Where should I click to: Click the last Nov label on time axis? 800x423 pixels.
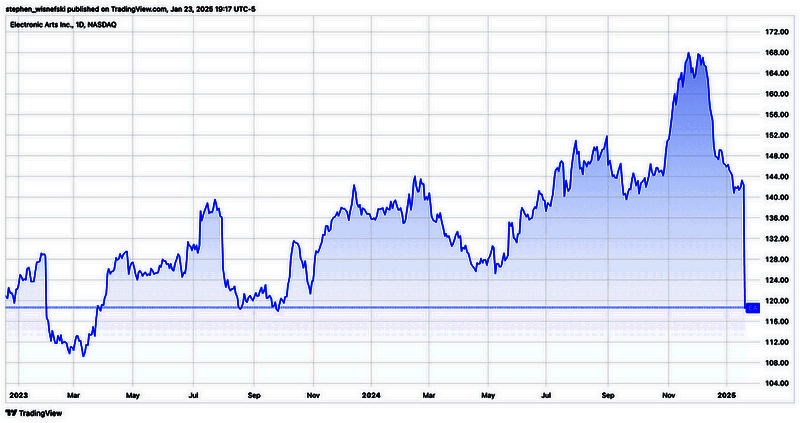click(669, 395)
